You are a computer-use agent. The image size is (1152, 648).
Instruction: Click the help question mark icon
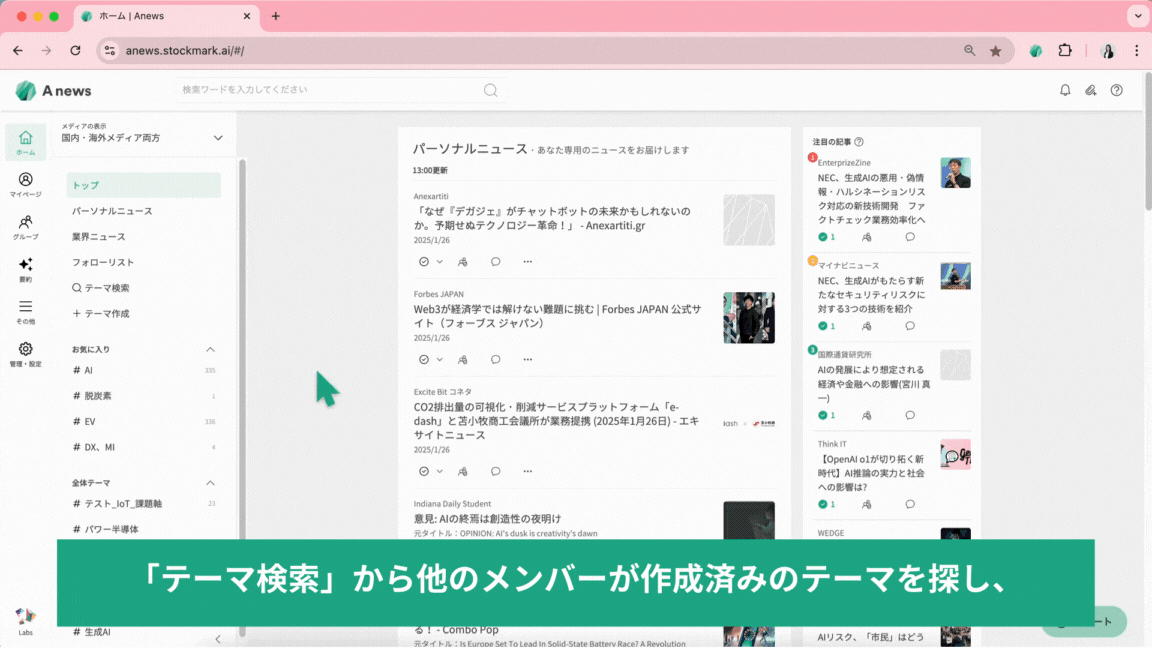1116,90
